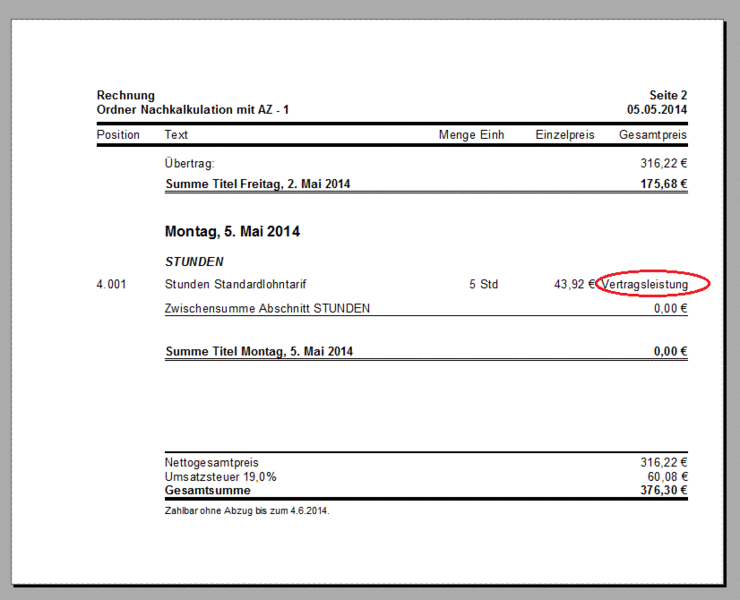Click the 'Text' column header
The image size is (740, 600).
click(176, 135)
